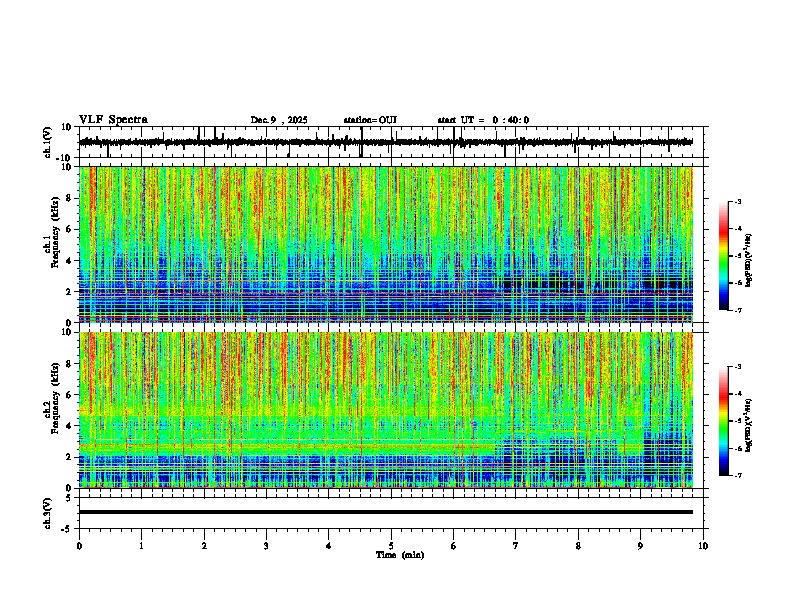
Task: Click the "station=OUI" label
Action: coord(370,120)
